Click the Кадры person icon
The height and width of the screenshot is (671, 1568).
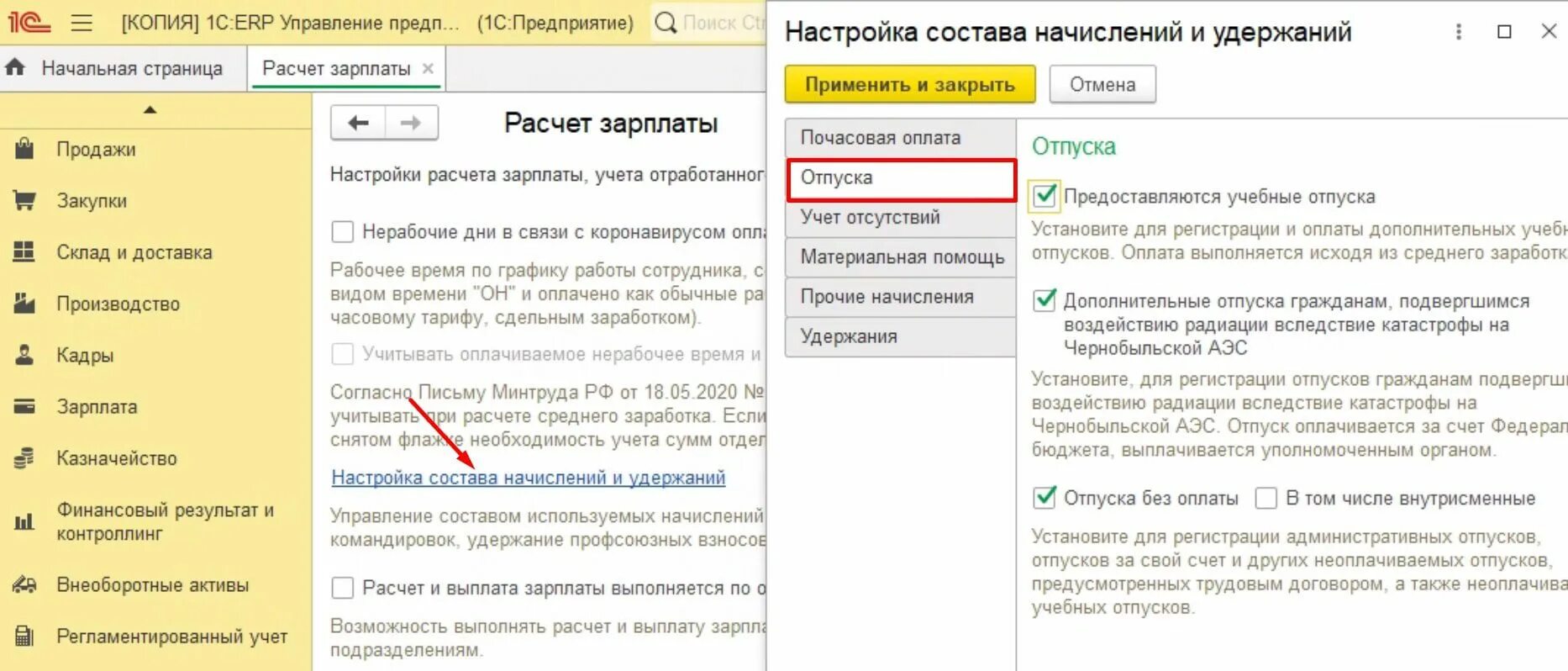coord(24,355)
